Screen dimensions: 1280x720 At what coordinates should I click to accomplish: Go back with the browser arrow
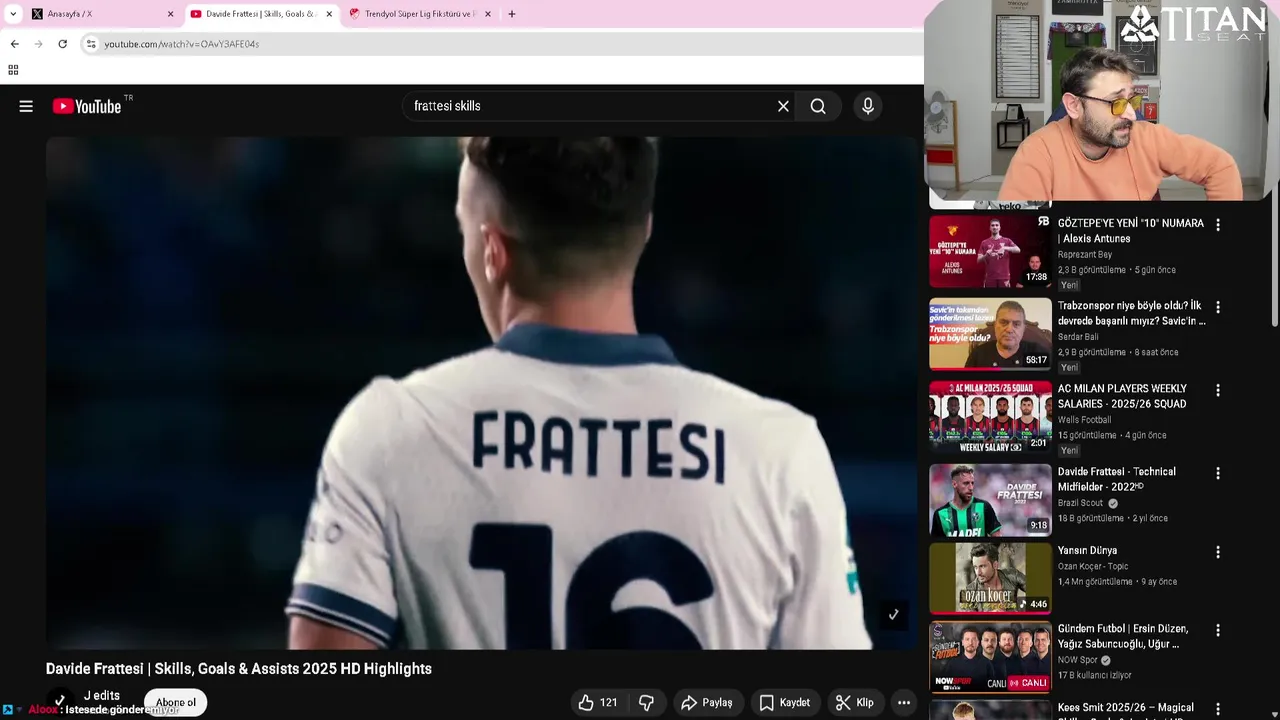click(14, 44)
